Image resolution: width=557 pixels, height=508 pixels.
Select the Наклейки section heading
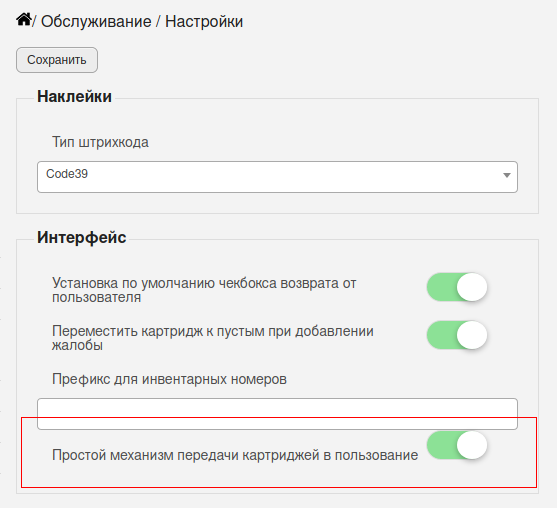(75, 96)
